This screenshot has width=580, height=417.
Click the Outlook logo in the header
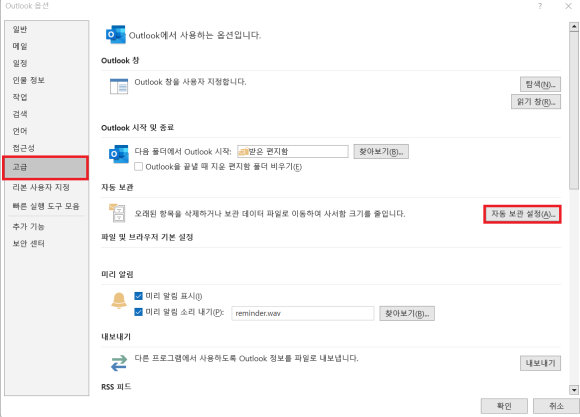point(116,35)
